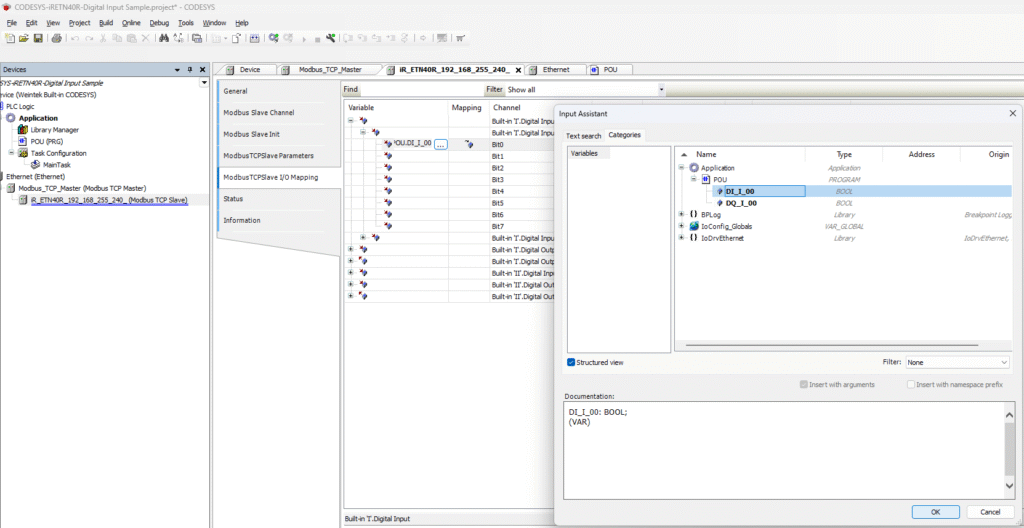Open the Filter dropdown set to None
The height and width of the screenshot is (528, 1024).
[957, 362]
